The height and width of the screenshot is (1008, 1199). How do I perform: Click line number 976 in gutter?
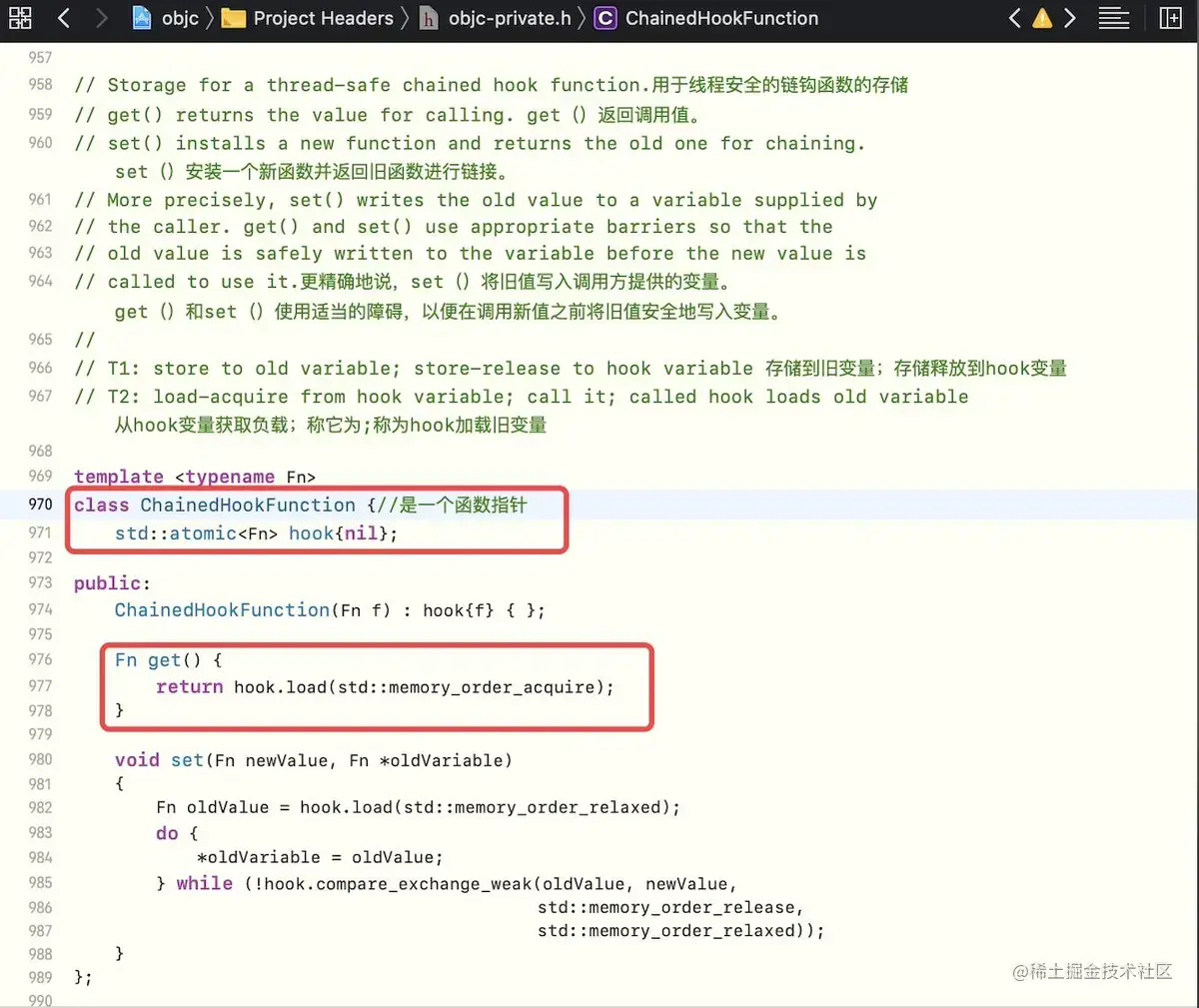pyautogui.click(x=40, y=659)
